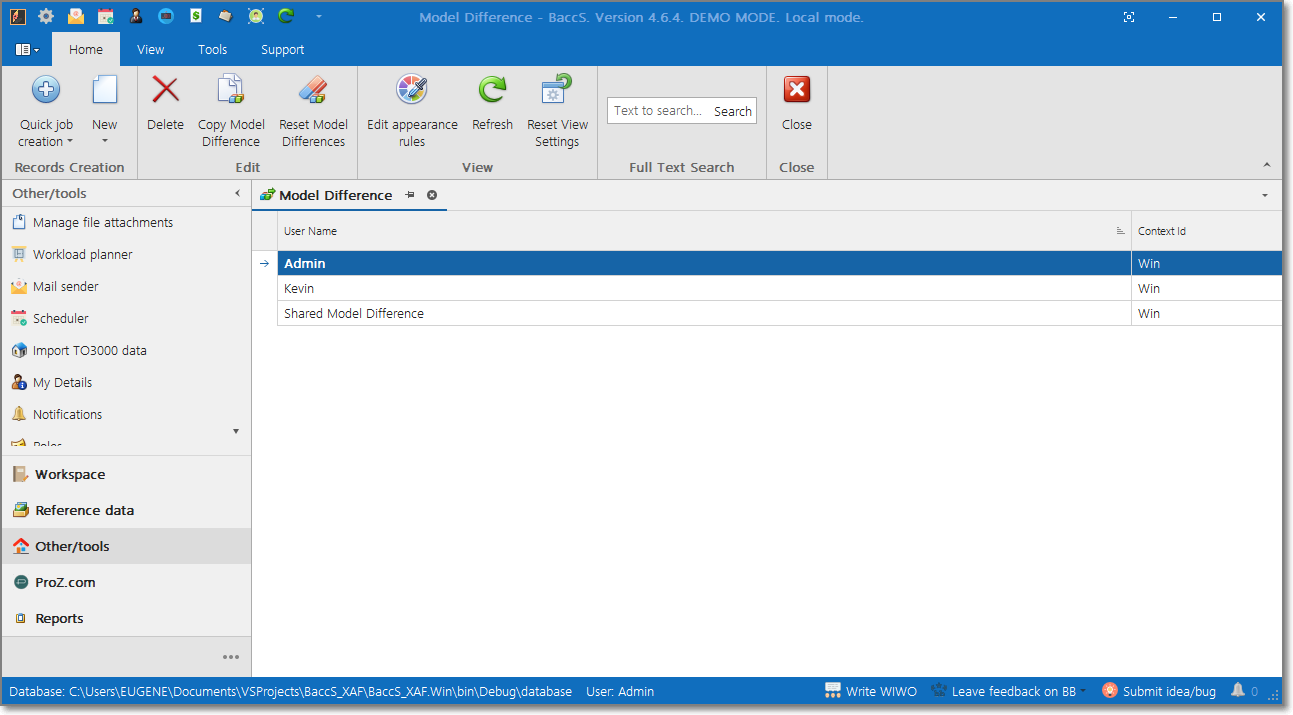Click the Search button
Image resolution: width=1293 pixels, height=715 pixels.
pyautogui.click(x=732, y=111)
